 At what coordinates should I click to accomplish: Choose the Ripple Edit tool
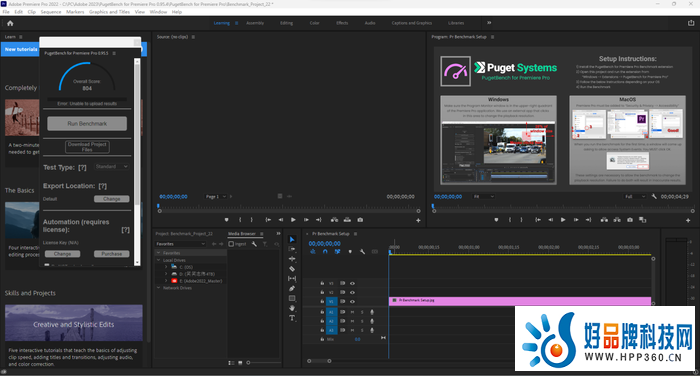coord(292,259)
